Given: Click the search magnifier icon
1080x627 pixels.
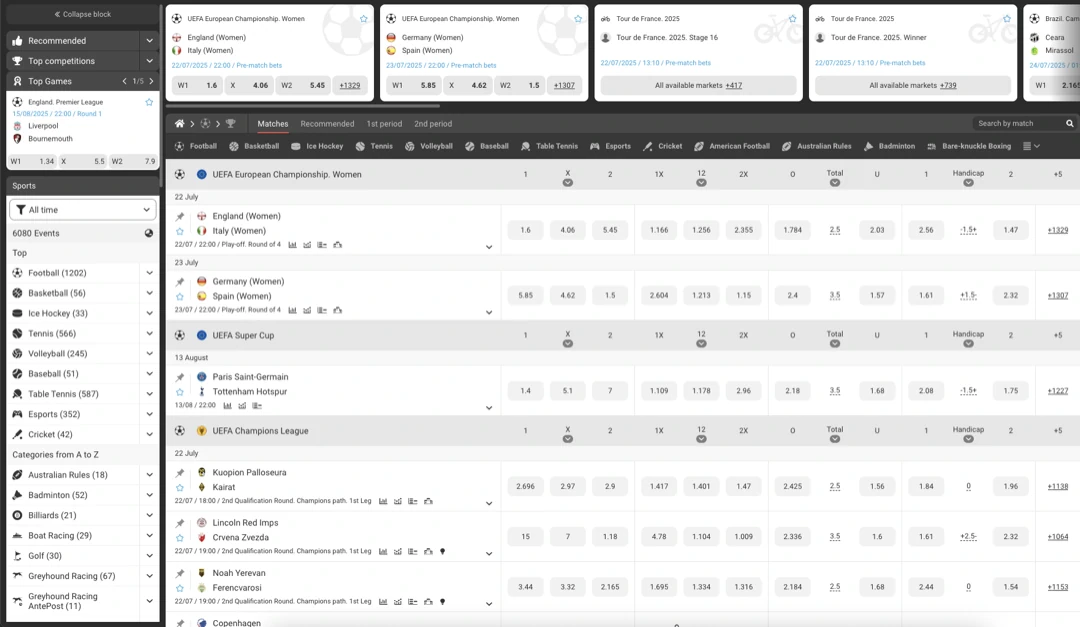Looking at the screenshot, I should click(1070, 124).
